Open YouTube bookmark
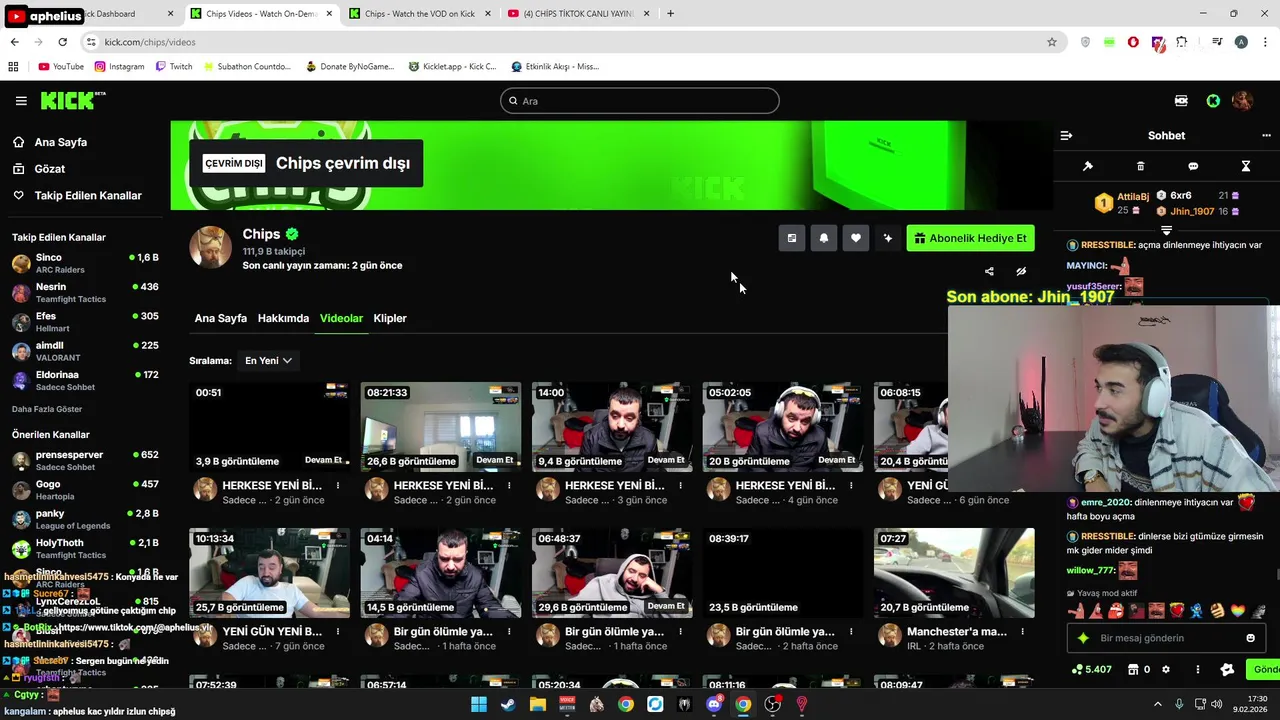Screen dimensions: 1280x720 (61, 67)
